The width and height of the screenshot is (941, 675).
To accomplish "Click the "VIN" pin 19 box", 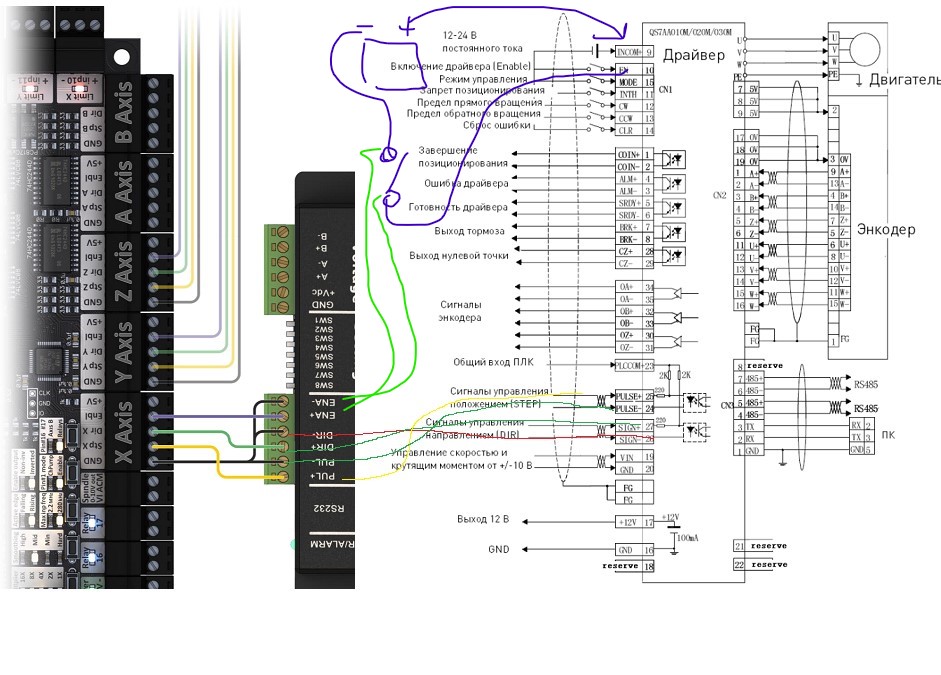I will pos(634,457).
